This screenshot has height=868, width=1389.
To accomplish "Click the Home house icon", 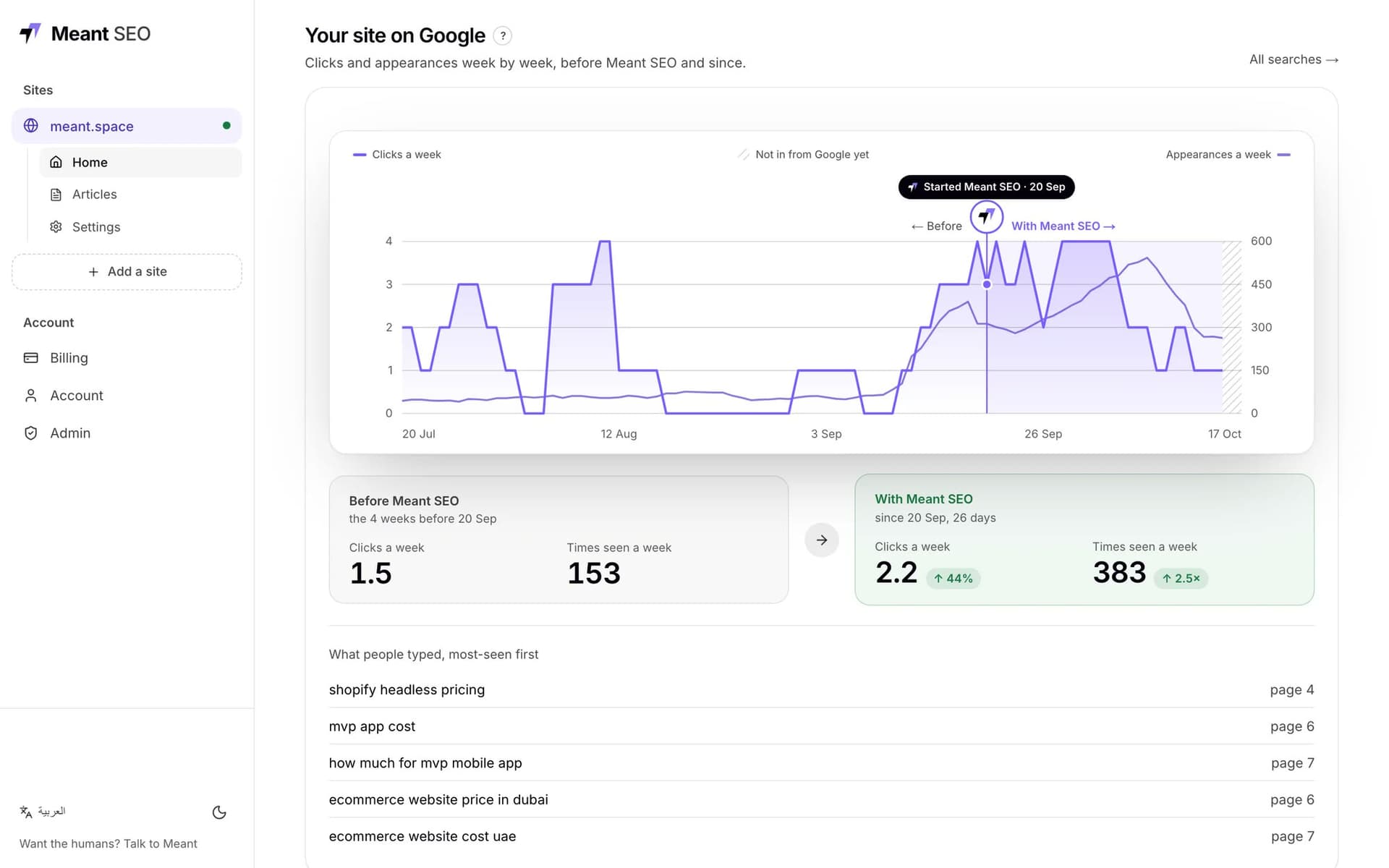I will click(x=56, y=162).
